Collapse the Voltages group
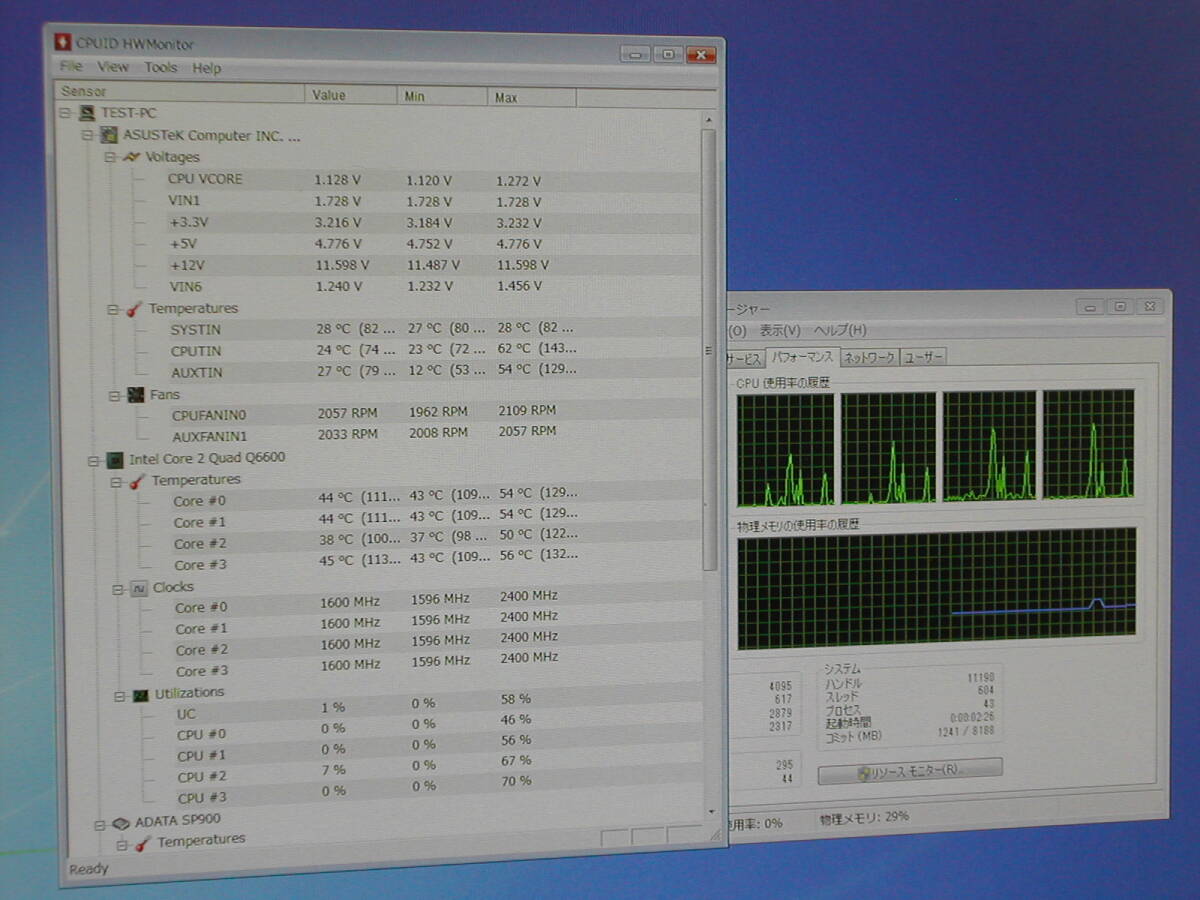The image size is (1200, 900). tap(110, 157)
